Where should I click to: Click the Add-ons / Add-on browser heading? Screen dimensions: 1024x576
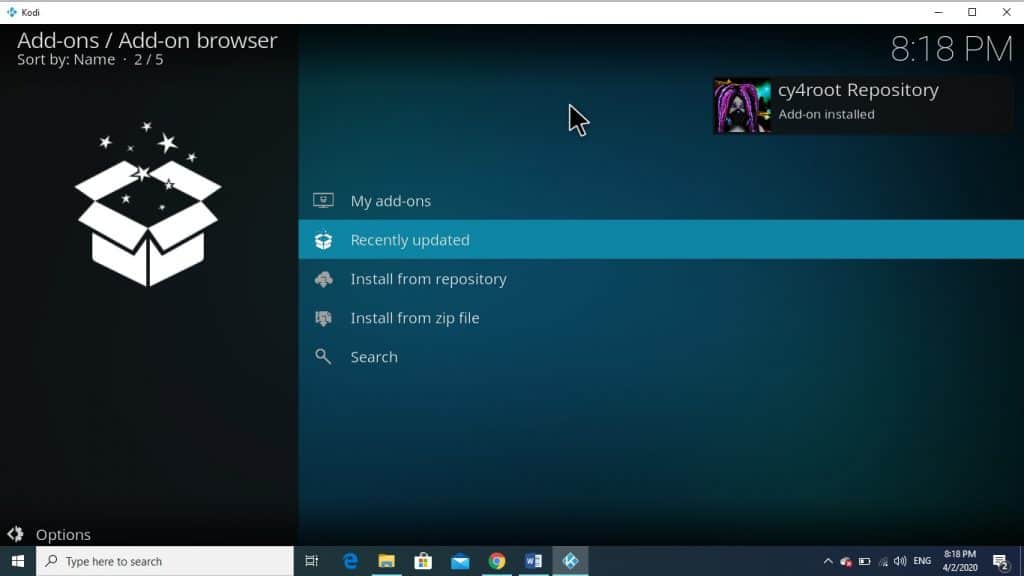tap(147, 40)
